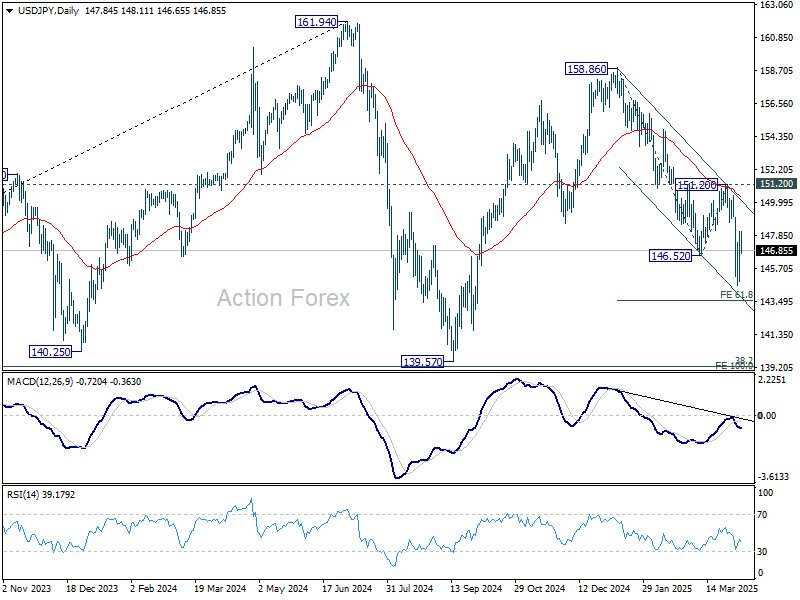The image size is (800, 600).
Task: Click the -3.6133 MACD scale value
Action: point(773,477)
